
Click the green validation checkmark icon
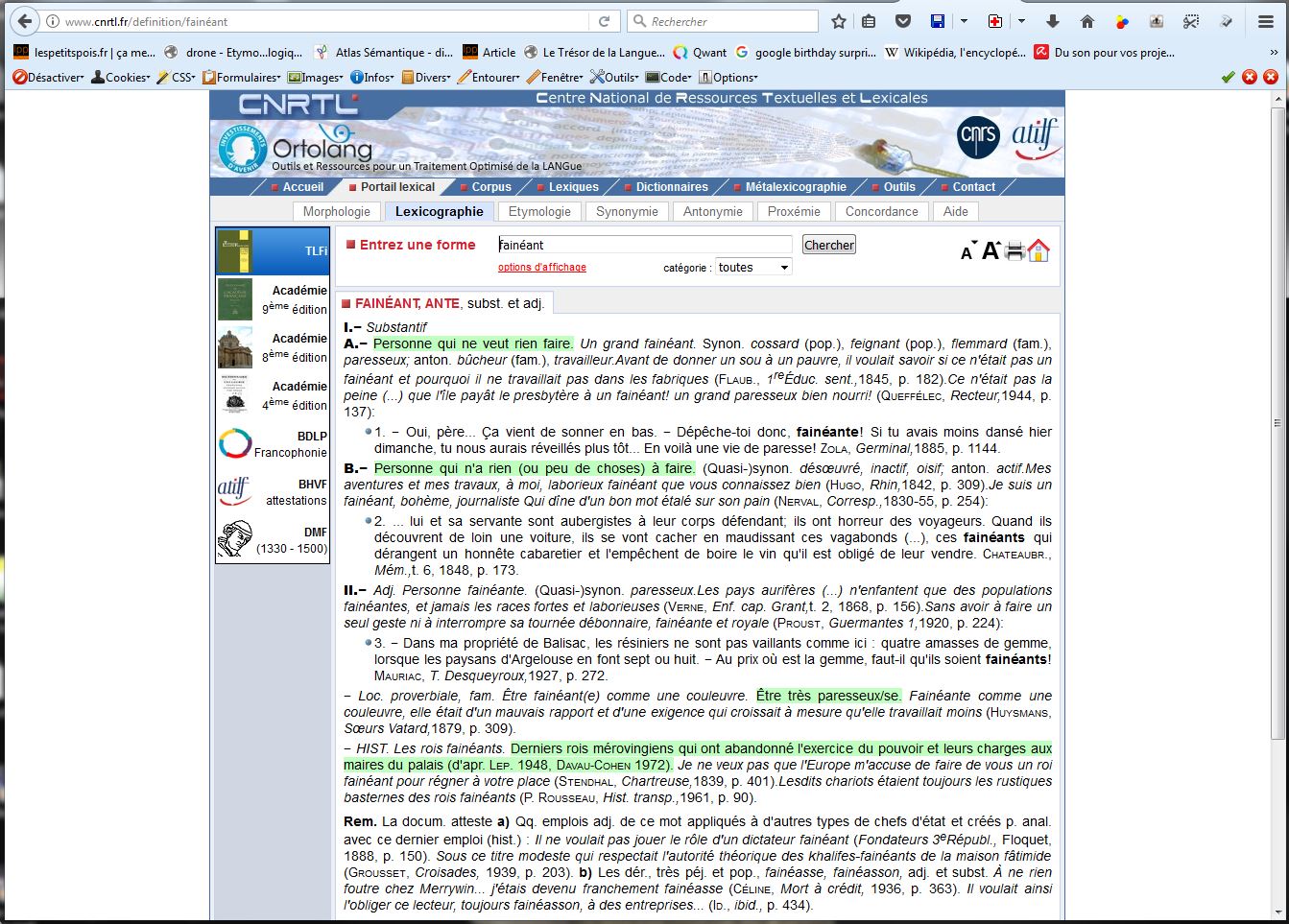point(1228,77)
